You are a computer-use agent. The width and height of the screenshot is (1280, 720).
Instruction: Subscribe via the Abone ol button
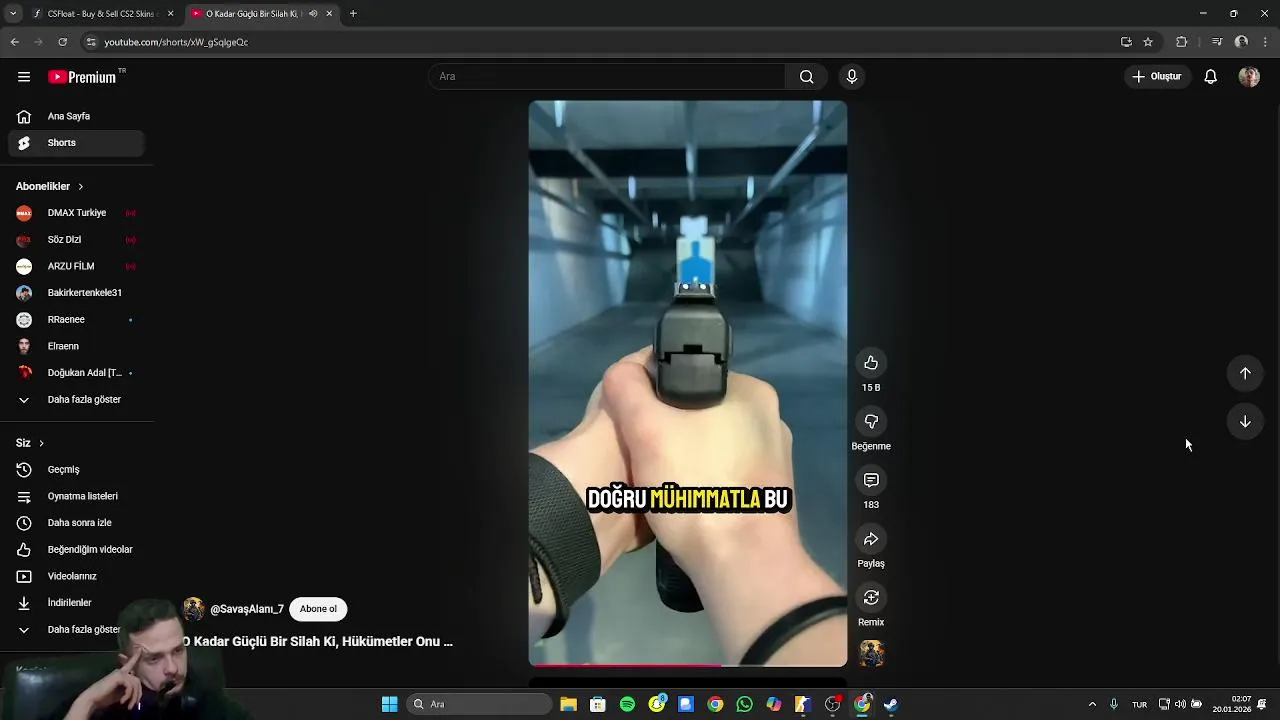click(x=318, y=609)
